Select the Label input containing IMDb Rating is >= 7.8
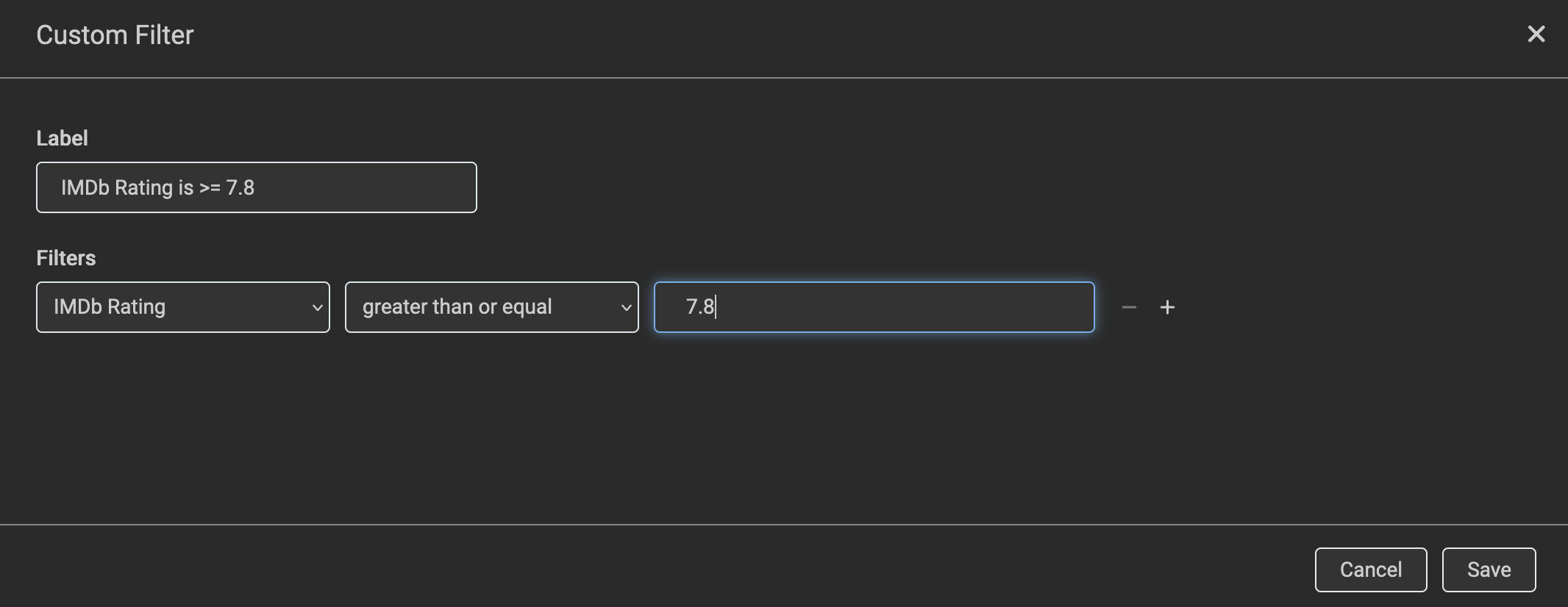Screen dimensions: 1568x607 click(x=256, y=187)
